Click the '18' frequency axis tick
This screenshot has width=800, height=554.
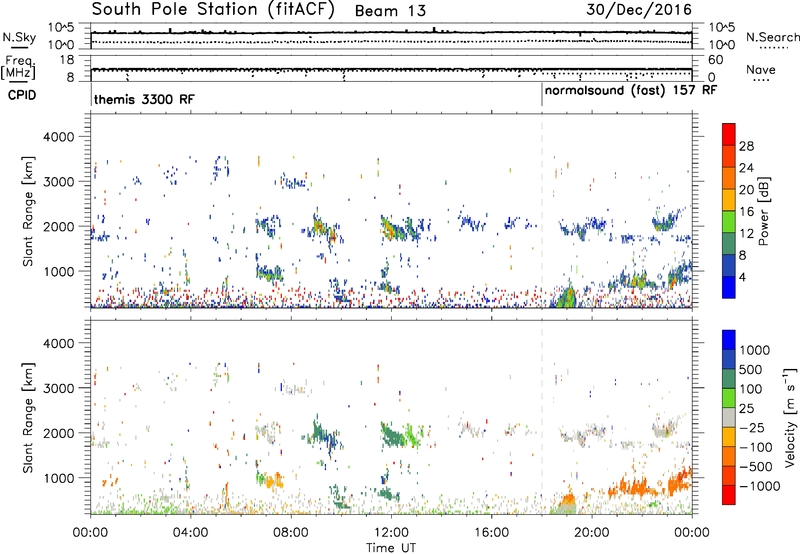[67, 60]
